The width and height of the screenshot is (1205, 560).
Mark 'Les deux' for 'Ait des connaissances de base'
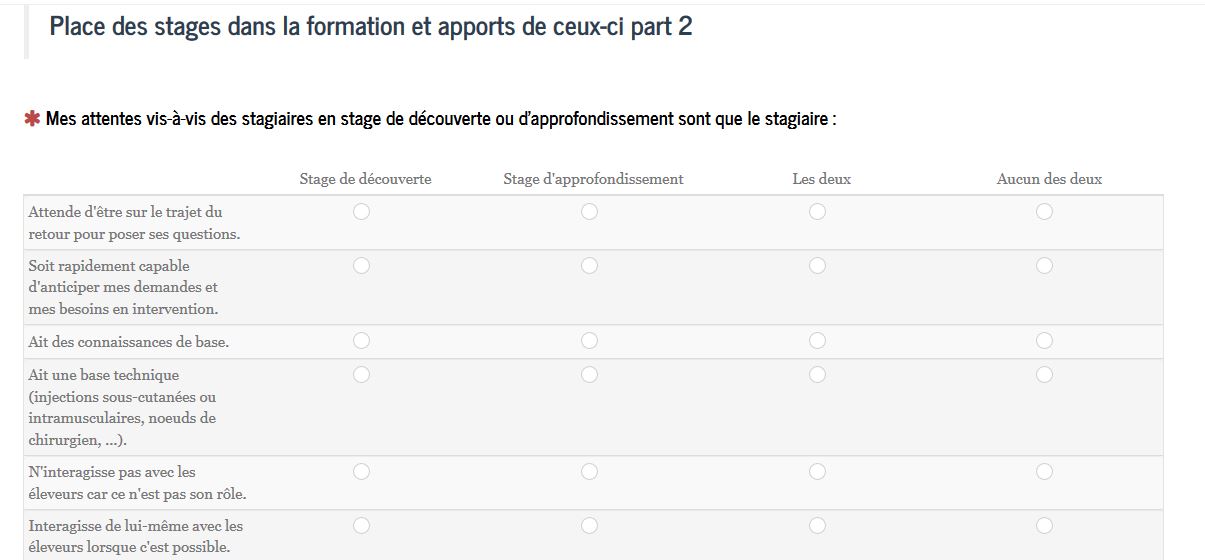point(817,341)
